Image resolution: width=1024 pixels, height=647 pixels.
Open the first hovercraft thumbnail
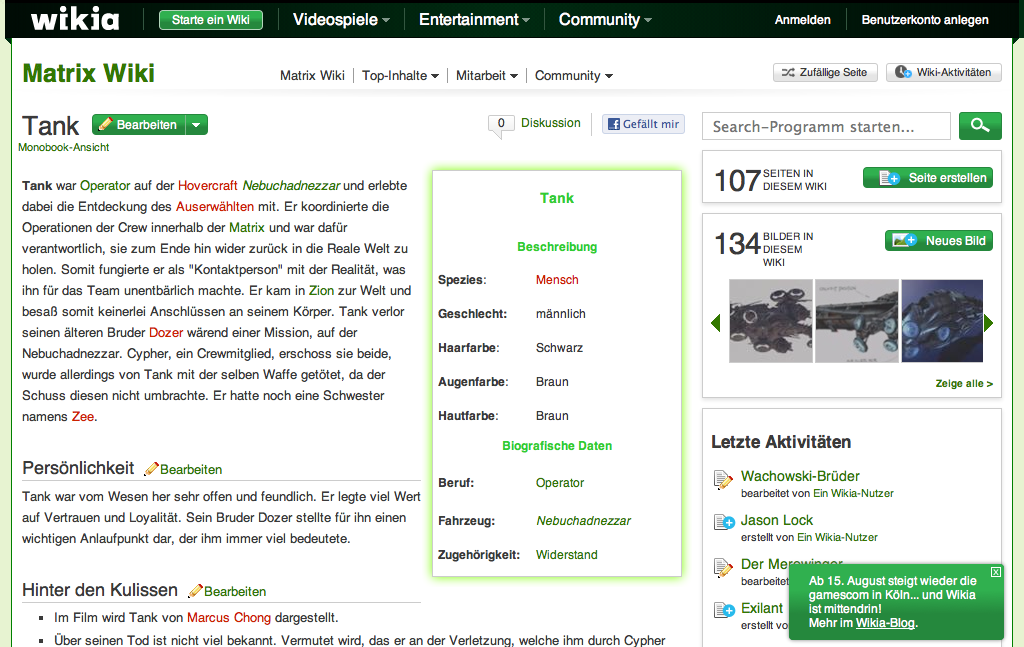[771, 321]
